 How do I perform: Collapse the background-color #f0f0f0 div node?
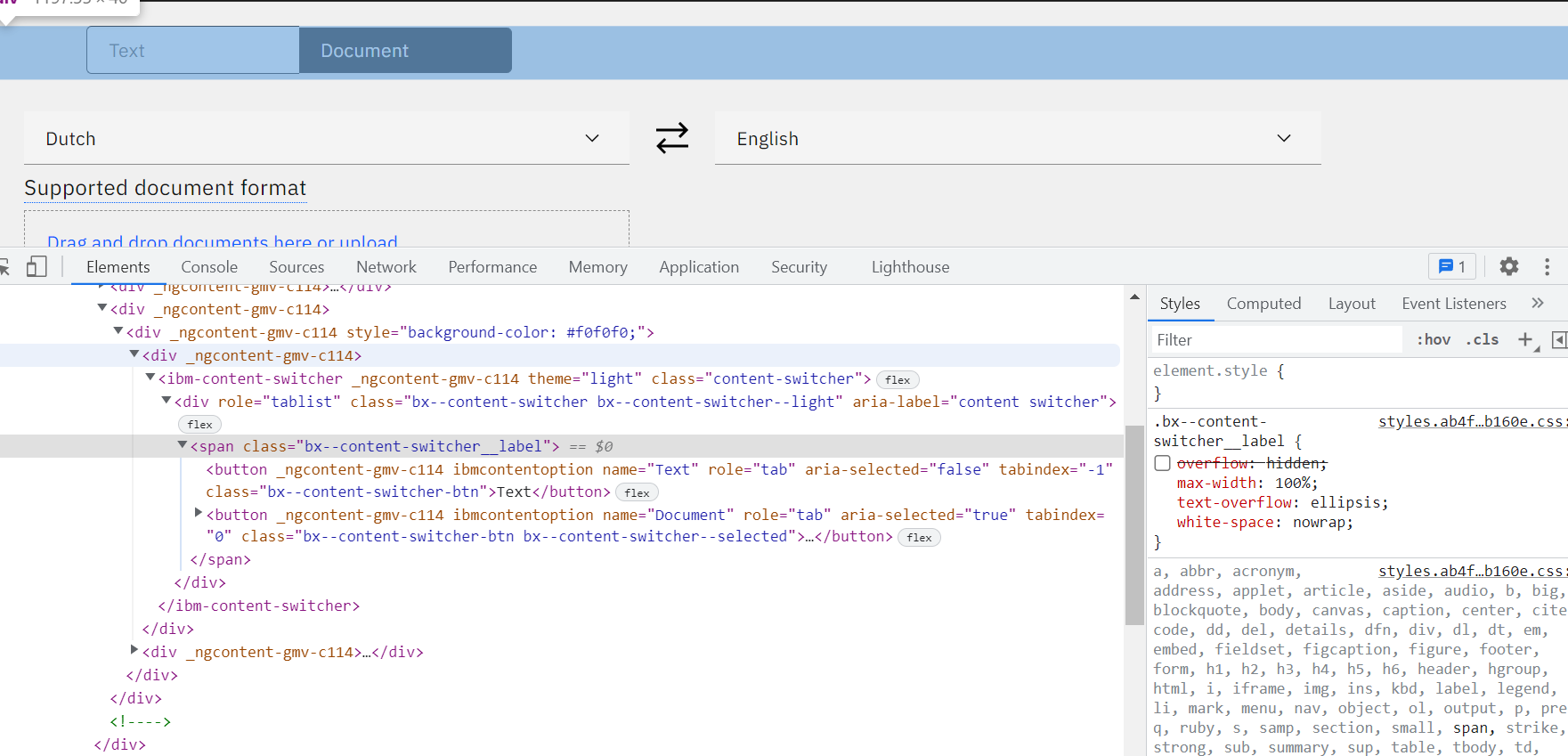118,330
